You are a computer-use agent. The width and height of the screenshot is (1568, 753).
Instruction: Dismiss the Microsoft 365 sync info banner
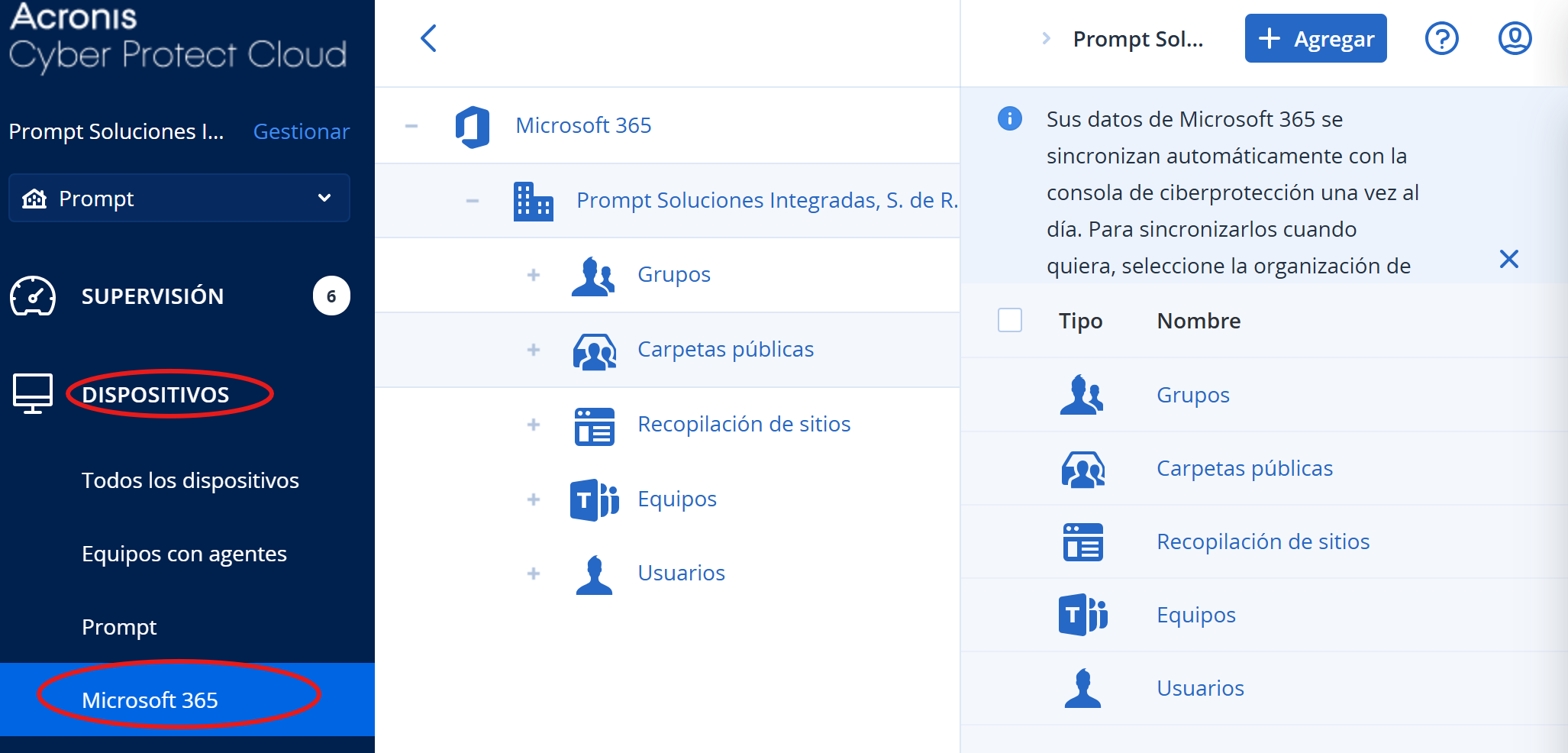pyautogui.click(x=1508, y=259)
